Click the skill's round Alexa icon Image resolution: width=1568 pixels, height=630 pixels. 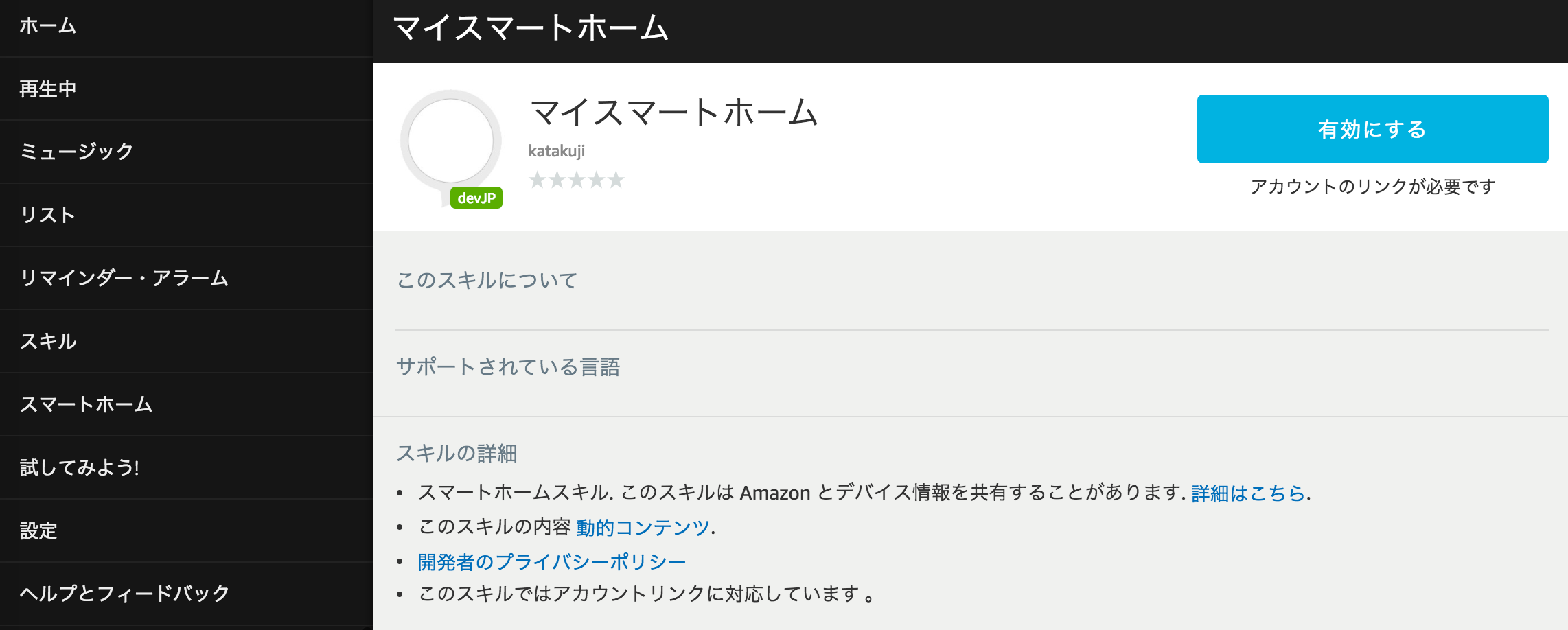[450, 141]
